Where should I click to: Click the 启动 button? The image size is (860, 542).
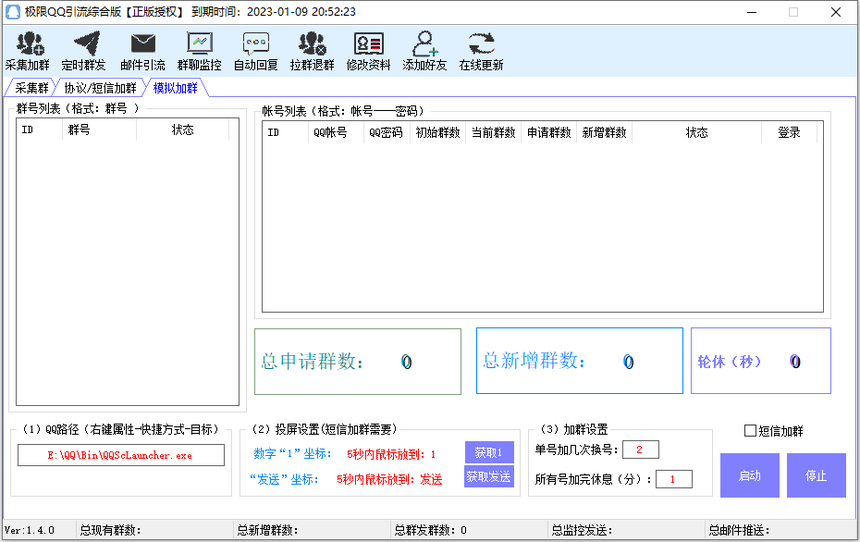(x=750, y=476)
